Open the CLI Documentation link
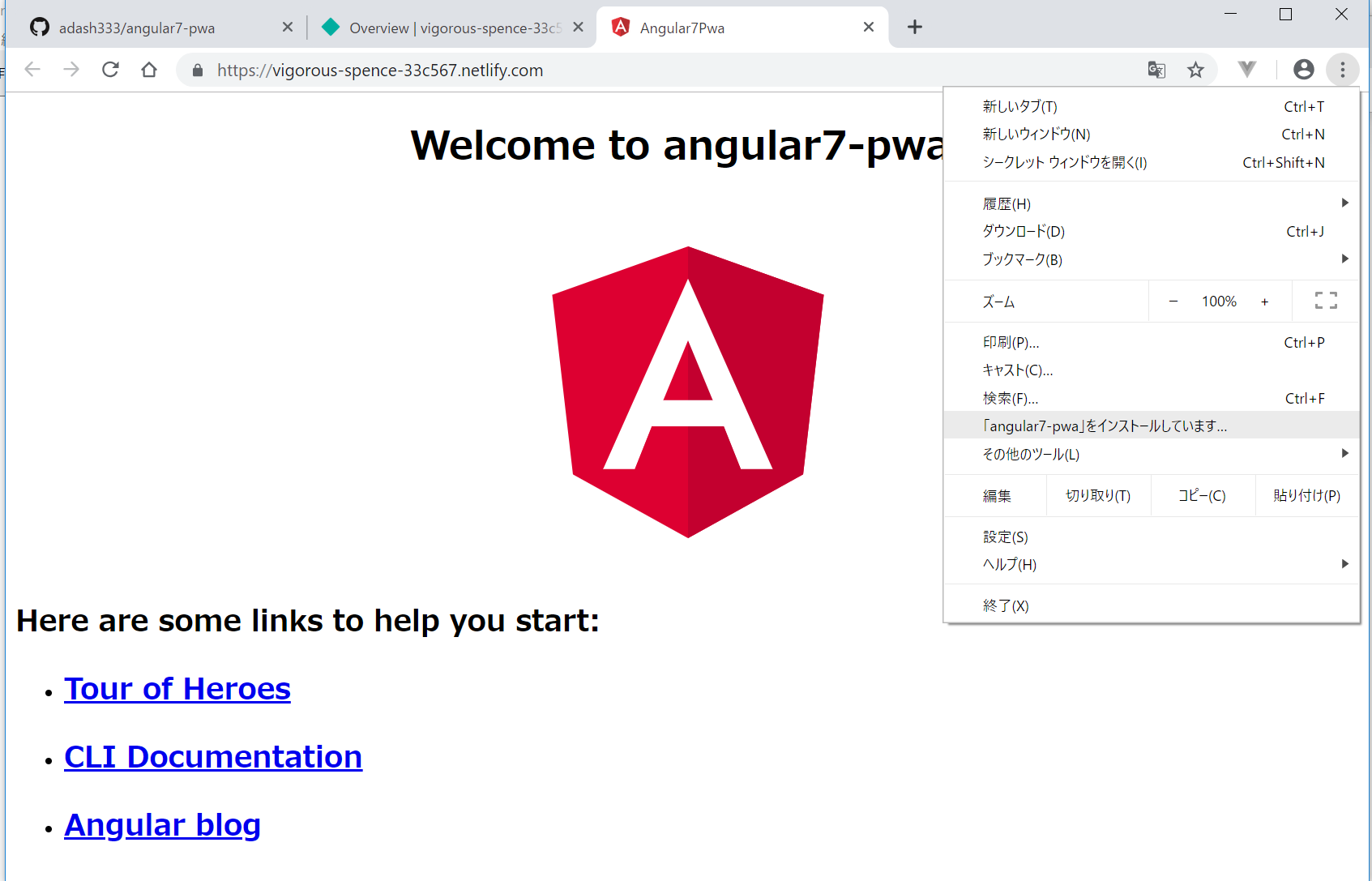The height and width of the screenshot is (881, 1372). [212, 757]
